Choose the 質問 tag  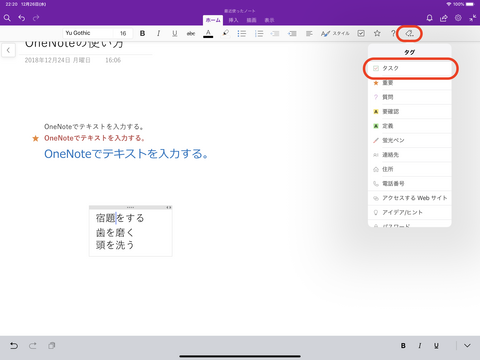(410, 97)
